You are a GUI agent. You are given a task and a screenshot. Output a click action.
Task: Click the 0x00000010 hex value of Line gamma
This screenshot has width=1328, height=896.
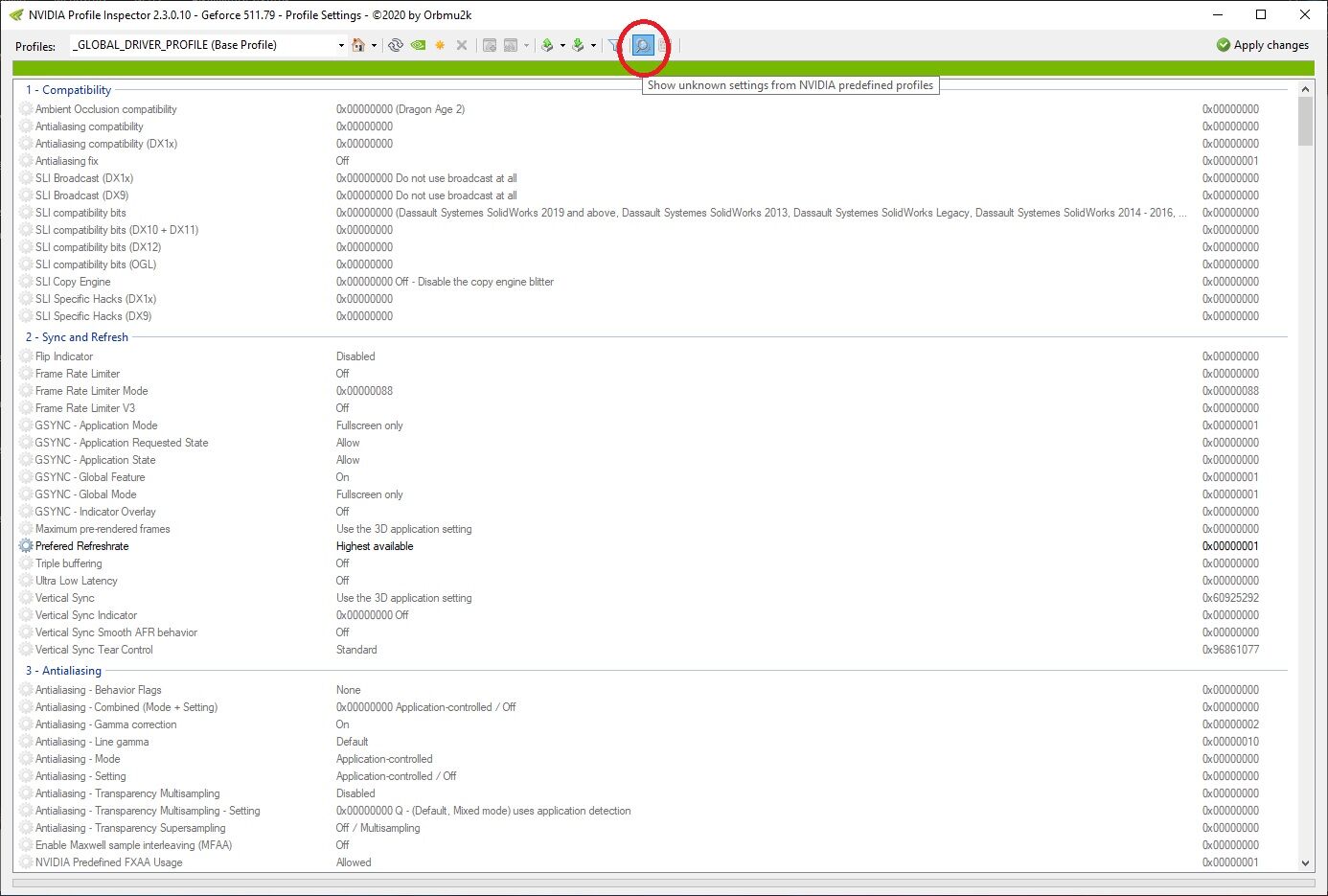coord(1231,742)
